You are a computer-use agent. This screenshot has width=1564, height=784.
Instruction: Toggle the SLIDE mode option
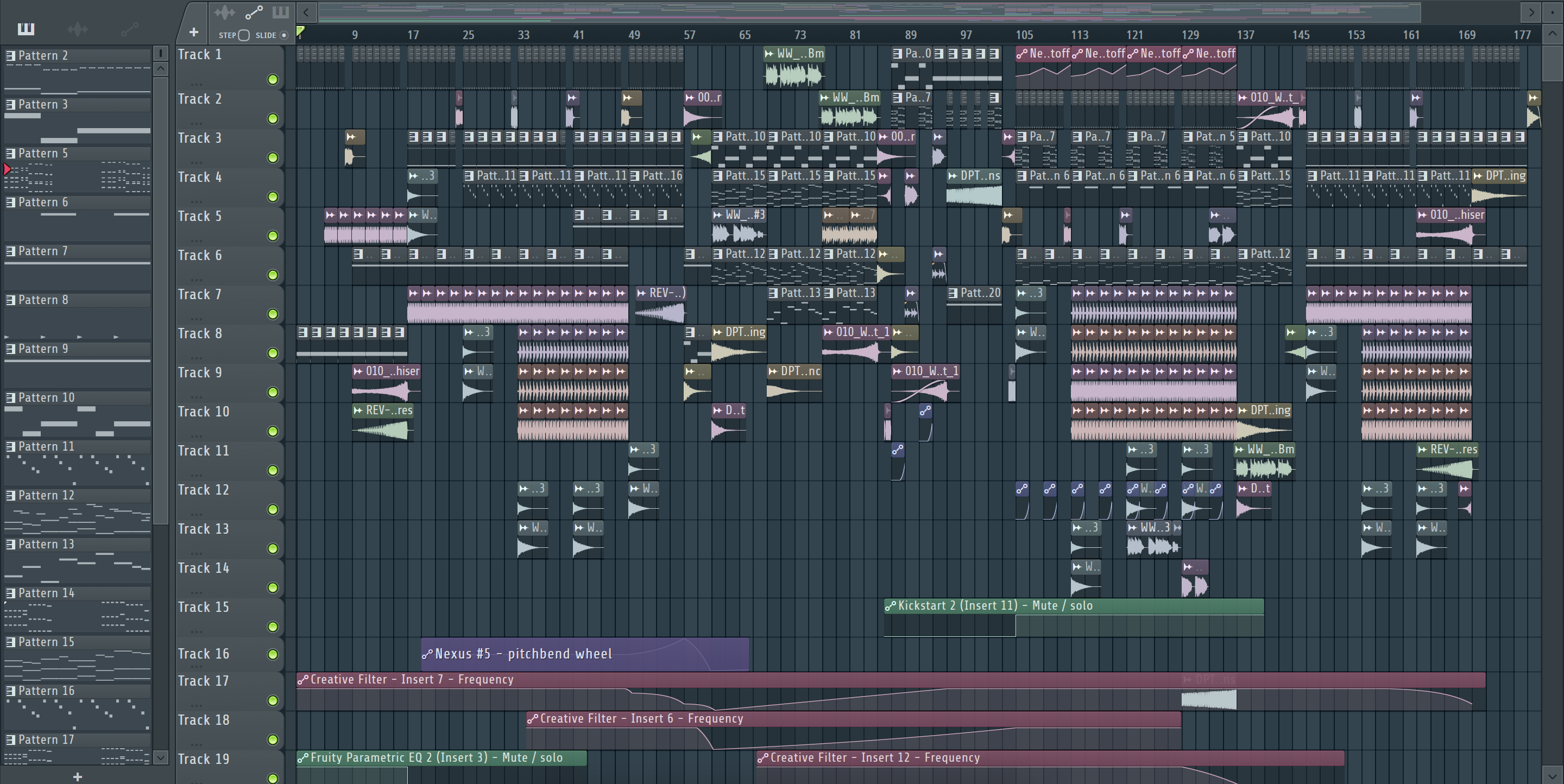[283, 35]
